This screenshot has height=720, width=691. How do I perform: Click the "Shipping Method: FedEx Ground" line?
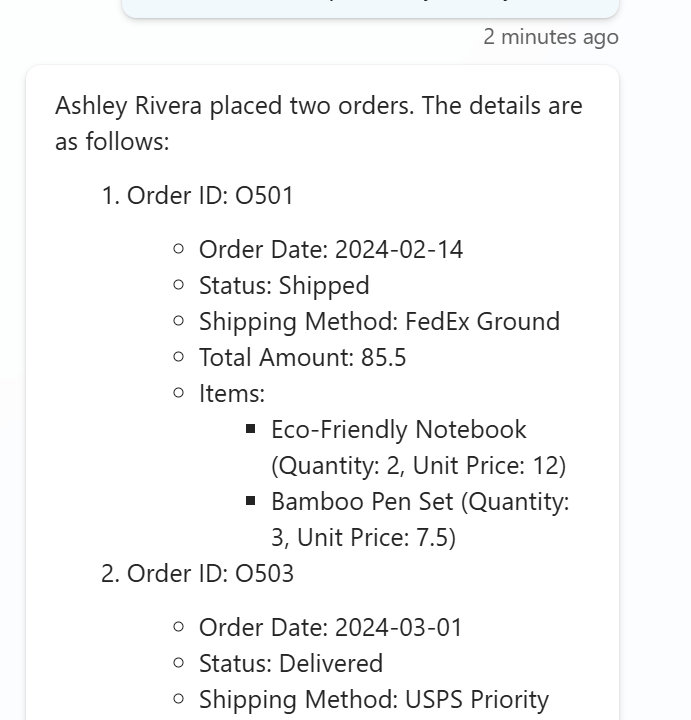[379, 321]
